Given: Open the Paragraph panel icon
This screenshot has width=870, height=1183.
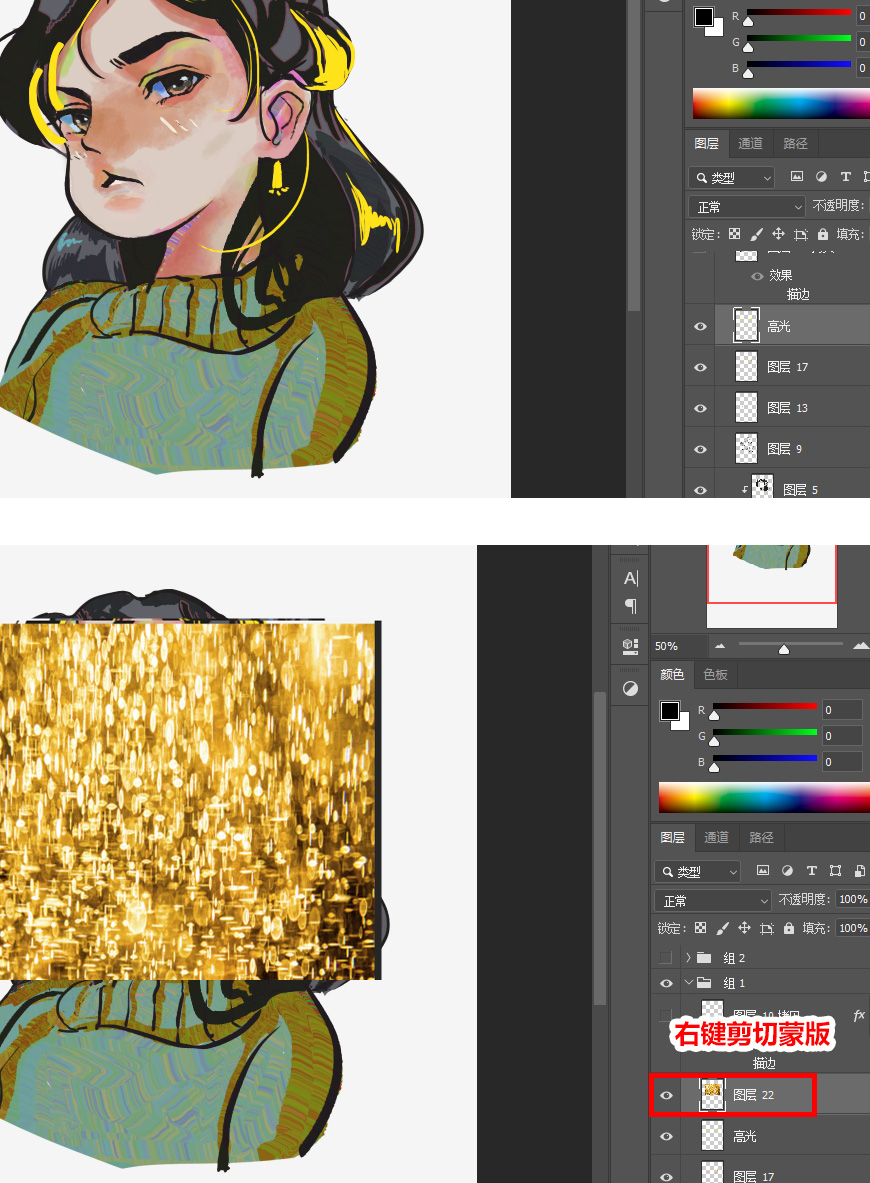Looking at the screenshot, I should click(630, 606).
